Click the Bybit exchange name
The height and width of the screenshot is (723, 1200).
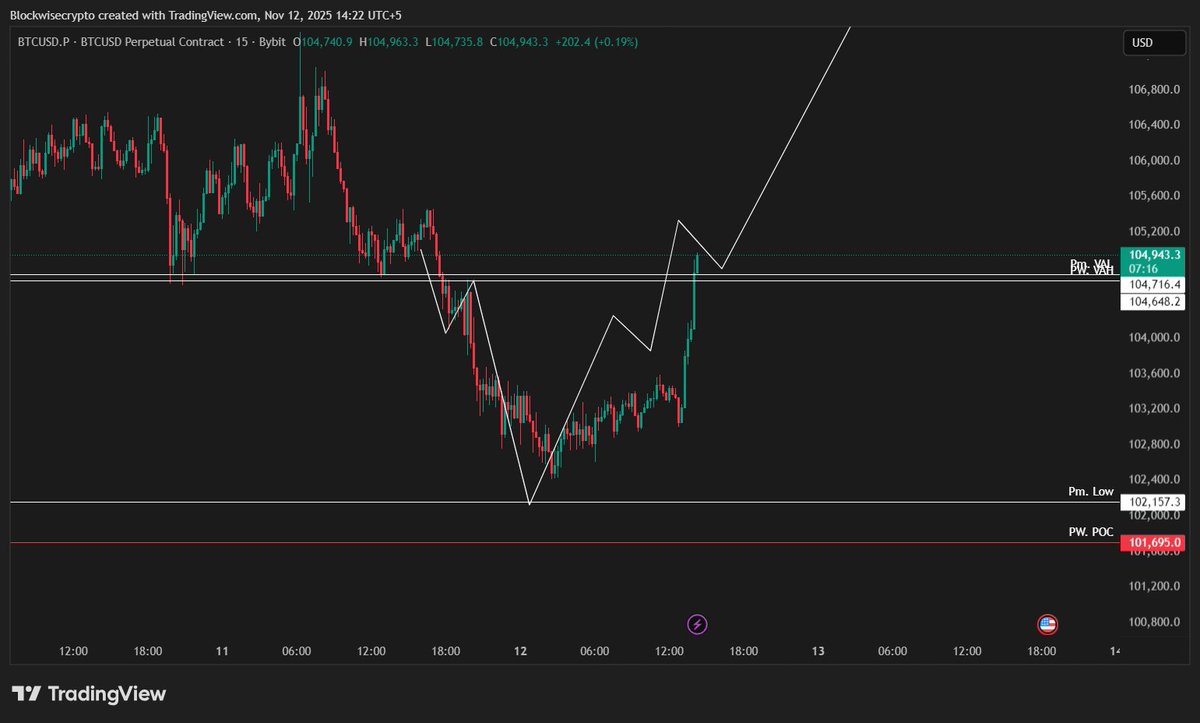[x=270, y=43]
